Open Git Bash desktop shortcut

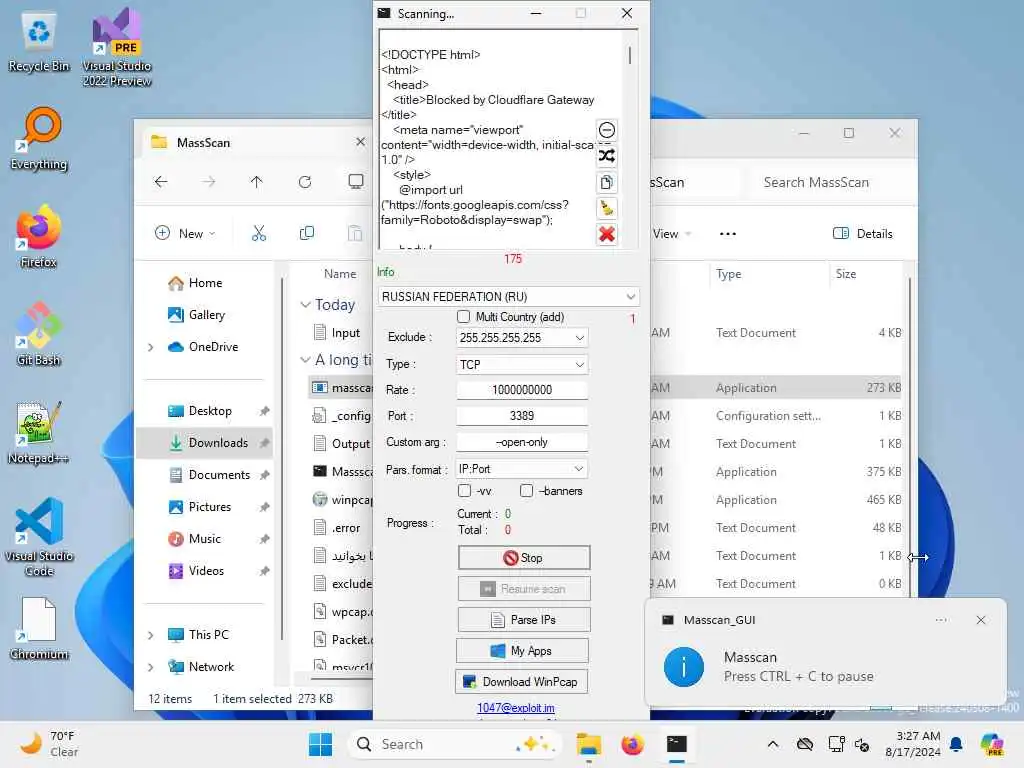[x=39, y=334]
